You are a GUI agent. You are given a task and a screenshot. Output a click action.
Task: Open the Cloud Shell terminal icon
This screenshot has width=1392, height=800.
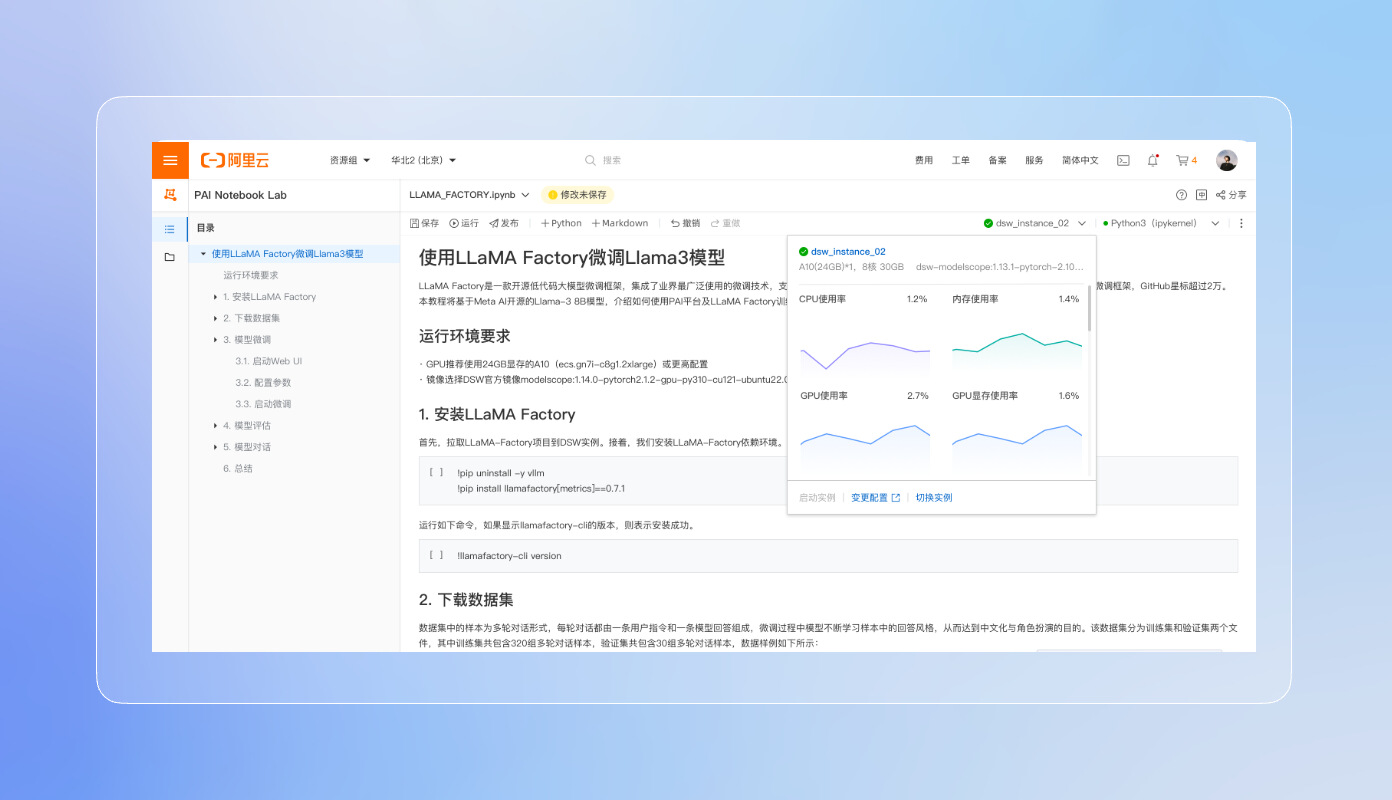pos(1123,160)
